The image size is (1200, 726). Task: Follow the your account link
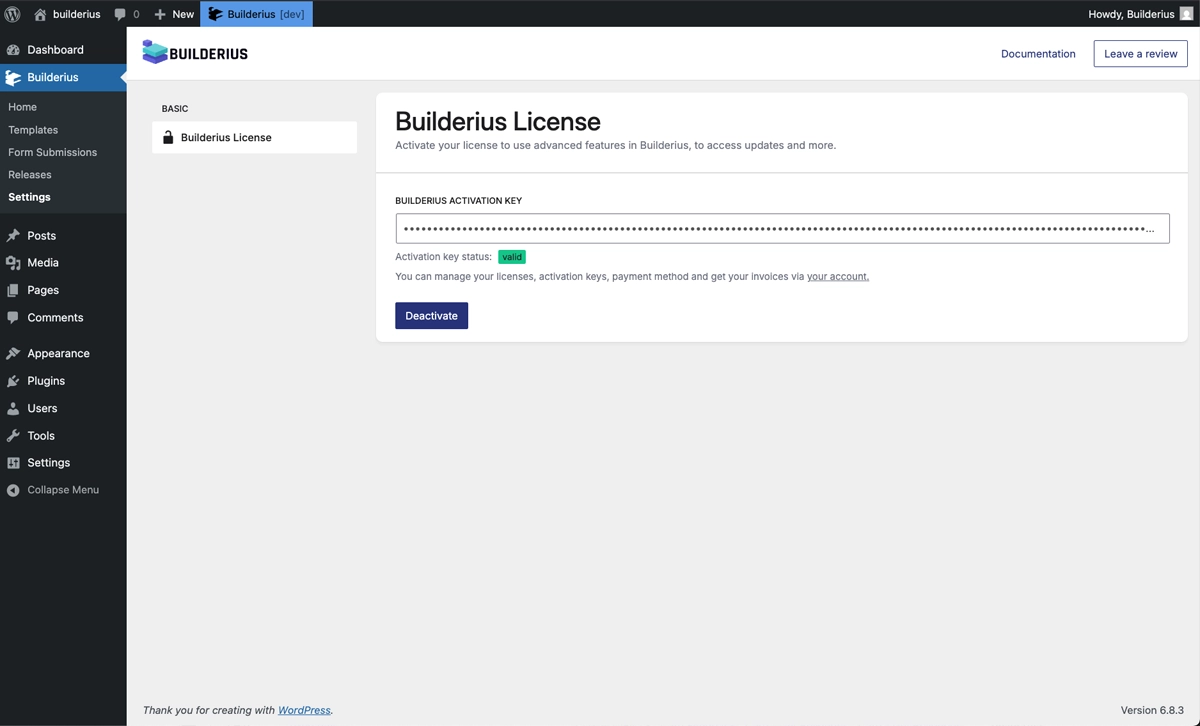tap(837, 276)
